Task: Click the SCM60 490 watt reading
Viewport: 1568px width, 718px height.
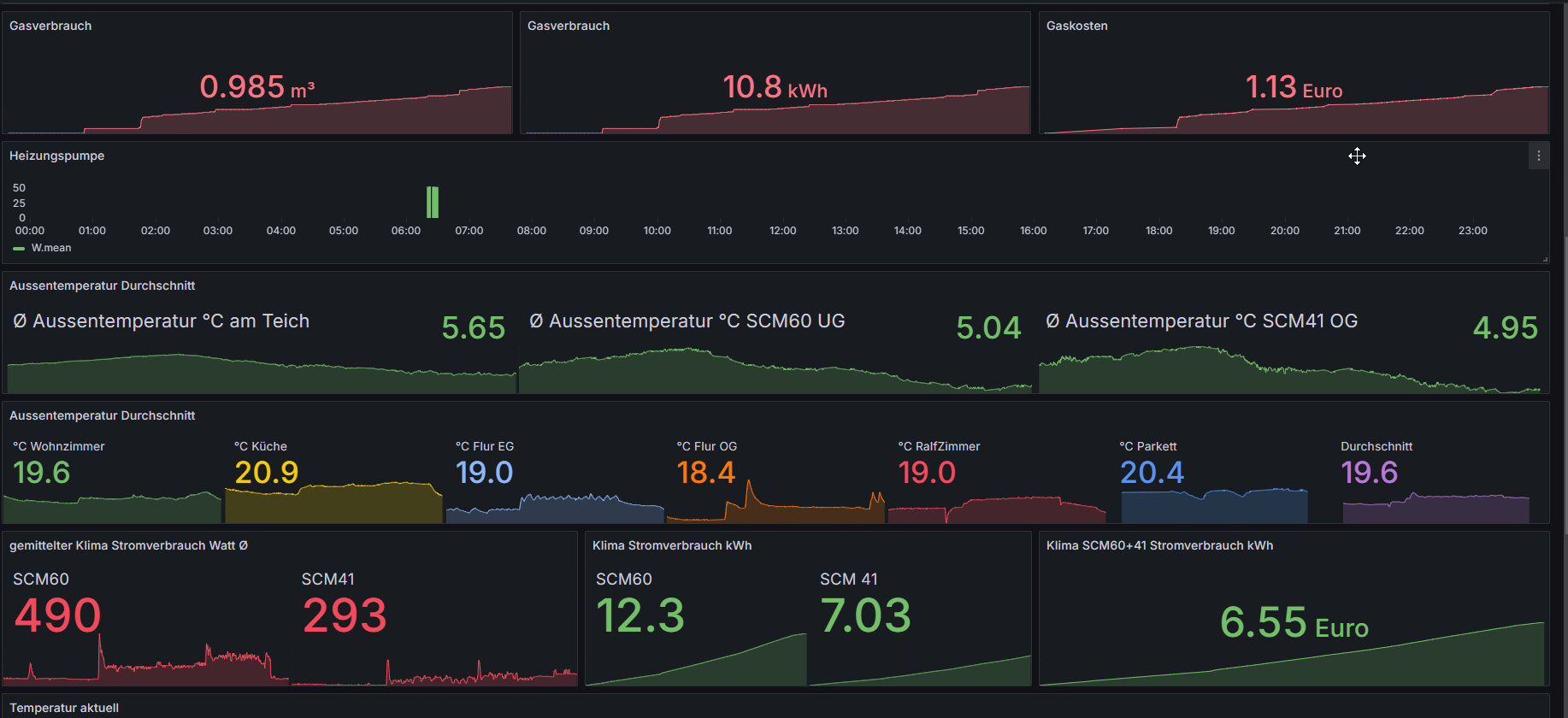Action: pos(57,616)
